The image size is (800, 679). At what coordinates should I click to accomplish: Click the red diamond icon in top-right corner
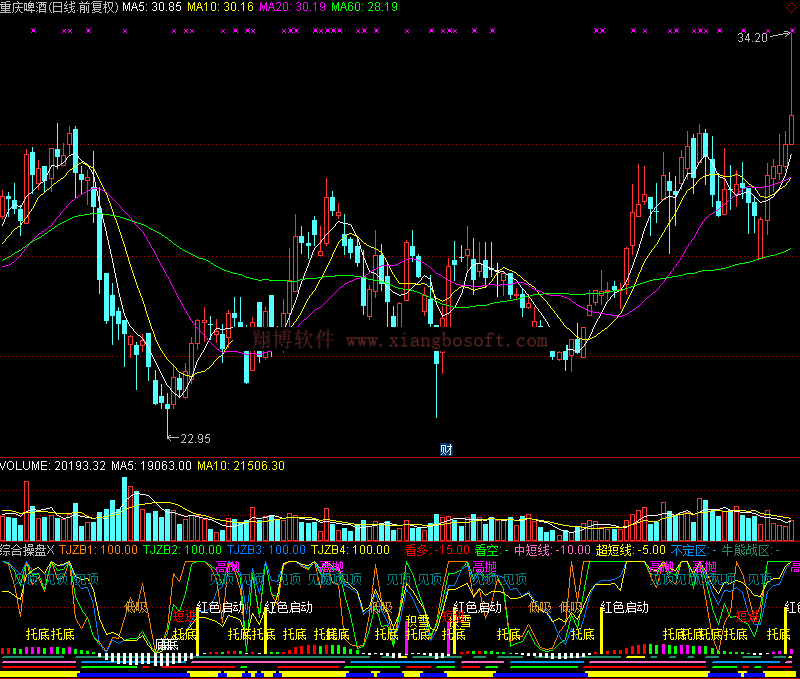tap(790, 8)
